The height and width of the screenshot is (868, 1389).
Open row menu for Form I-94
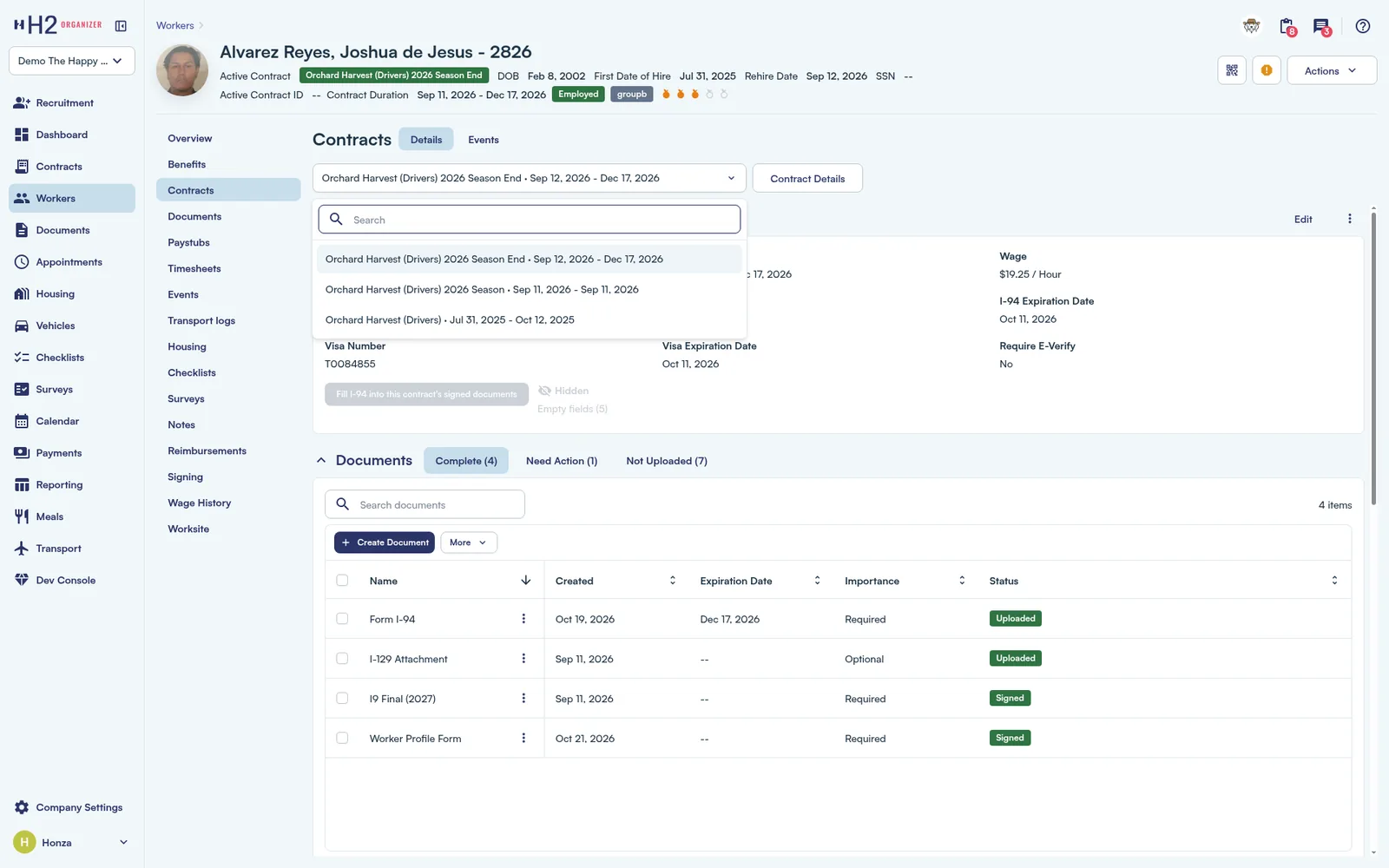(523, 619)
